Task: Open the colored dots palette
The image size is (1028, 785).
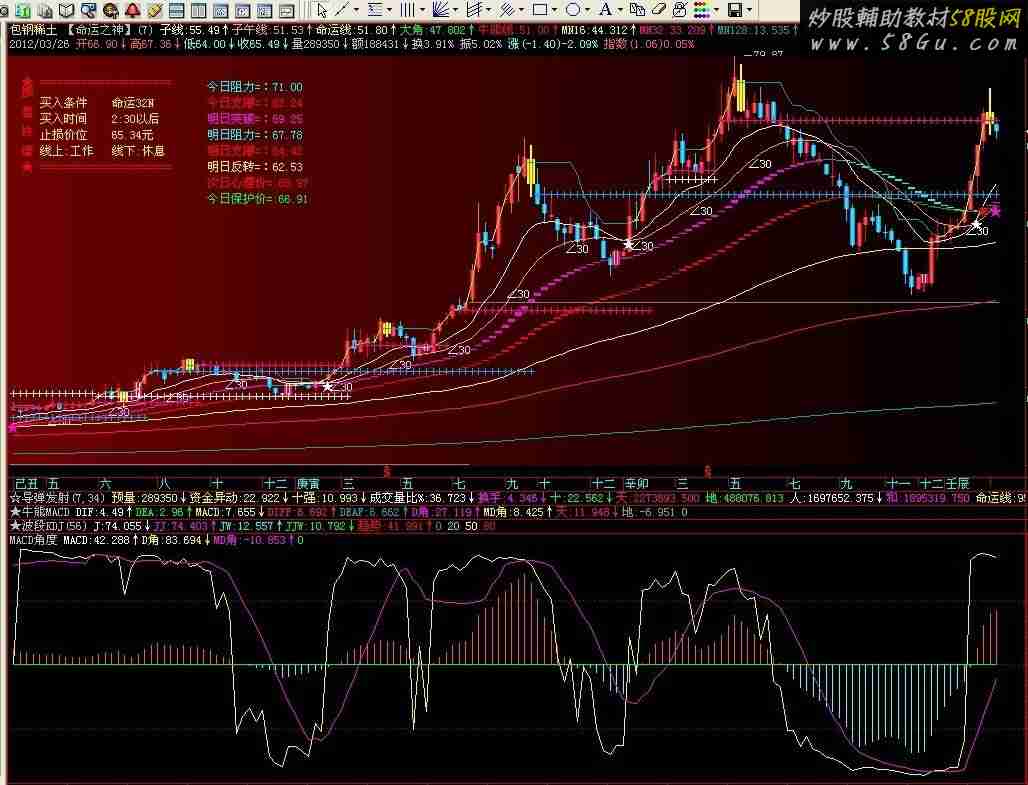Action: pyautogui.click(x=702, y=10)
